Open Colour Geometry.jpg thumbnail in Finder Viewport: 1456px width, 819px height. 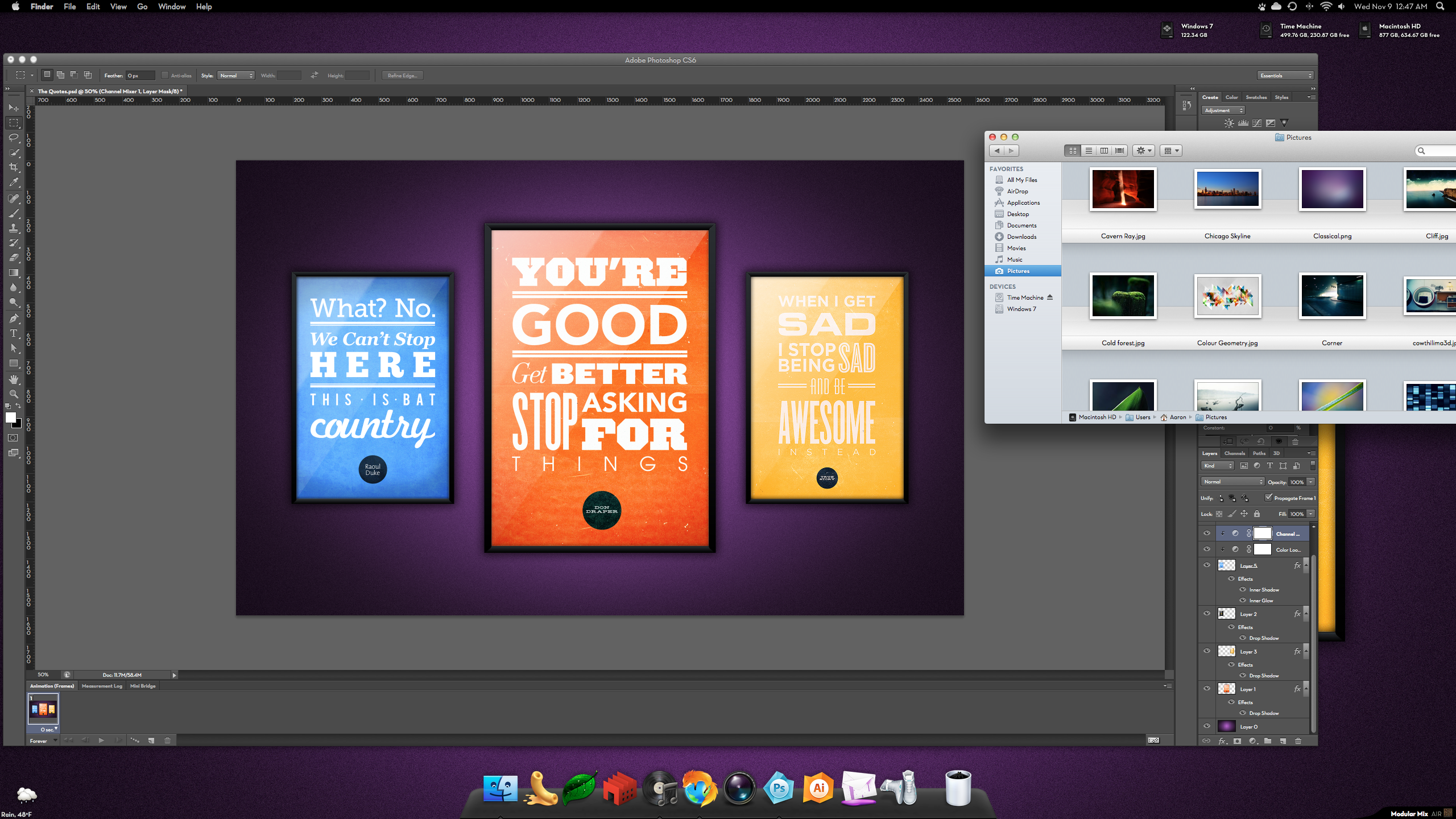[x=1227, y=296]
